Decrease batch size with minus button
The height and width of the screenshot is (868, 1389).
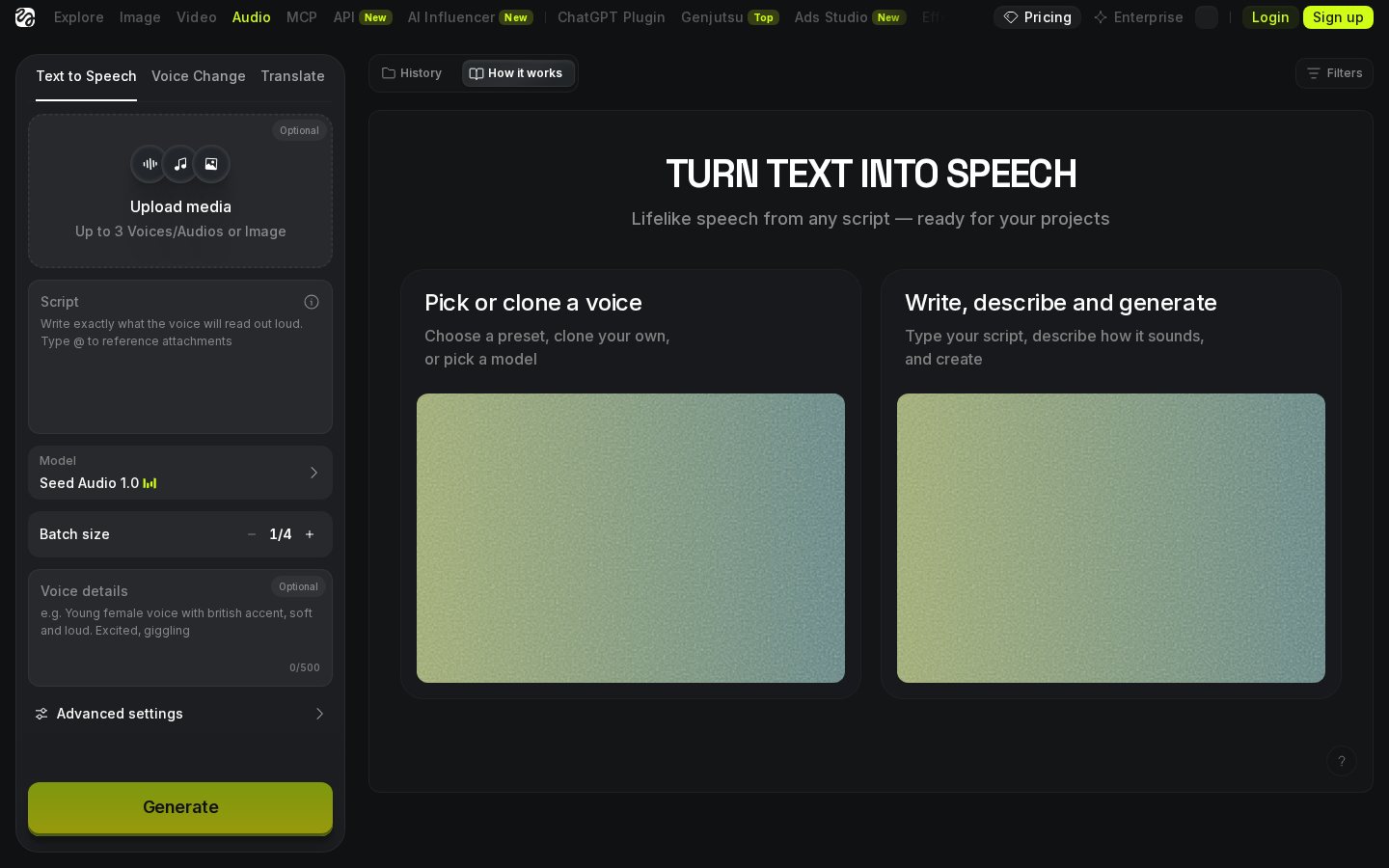pyautogui.click(x=252, y=534)
